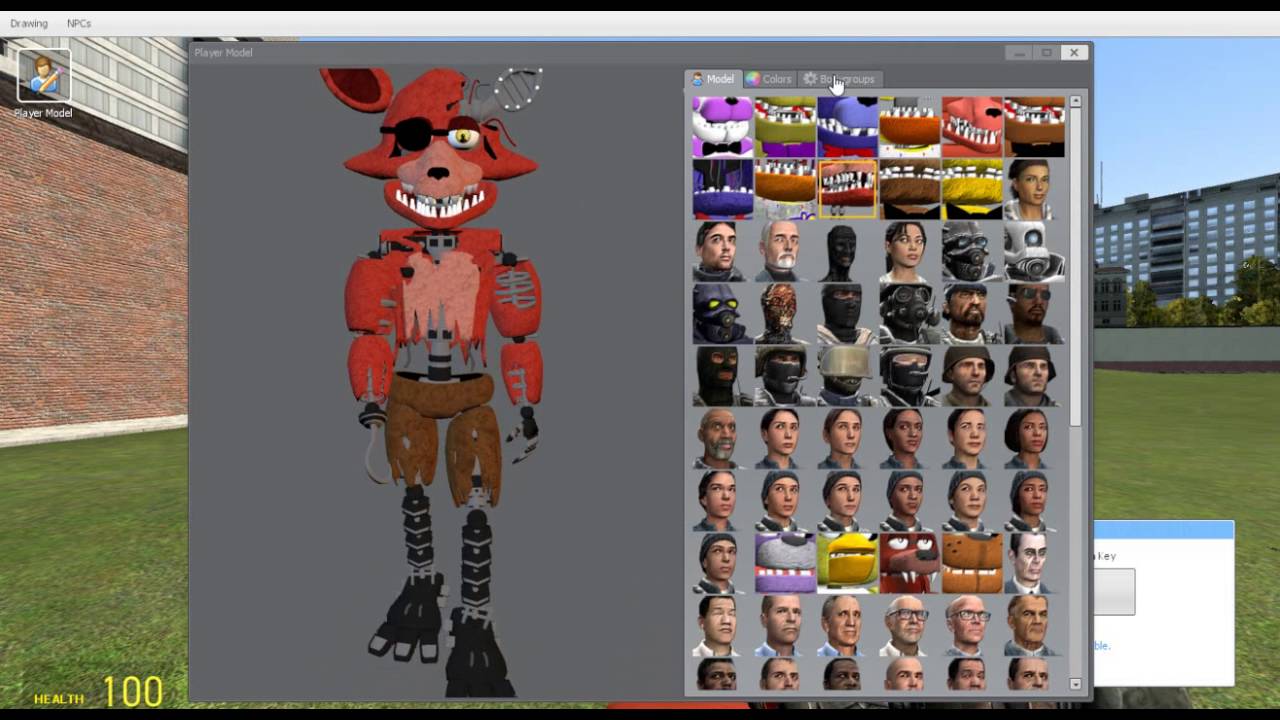Viewport: 1280px width, 720px height.
Task: Pick the balaclava model with eye holes
Action: [723, 375]
